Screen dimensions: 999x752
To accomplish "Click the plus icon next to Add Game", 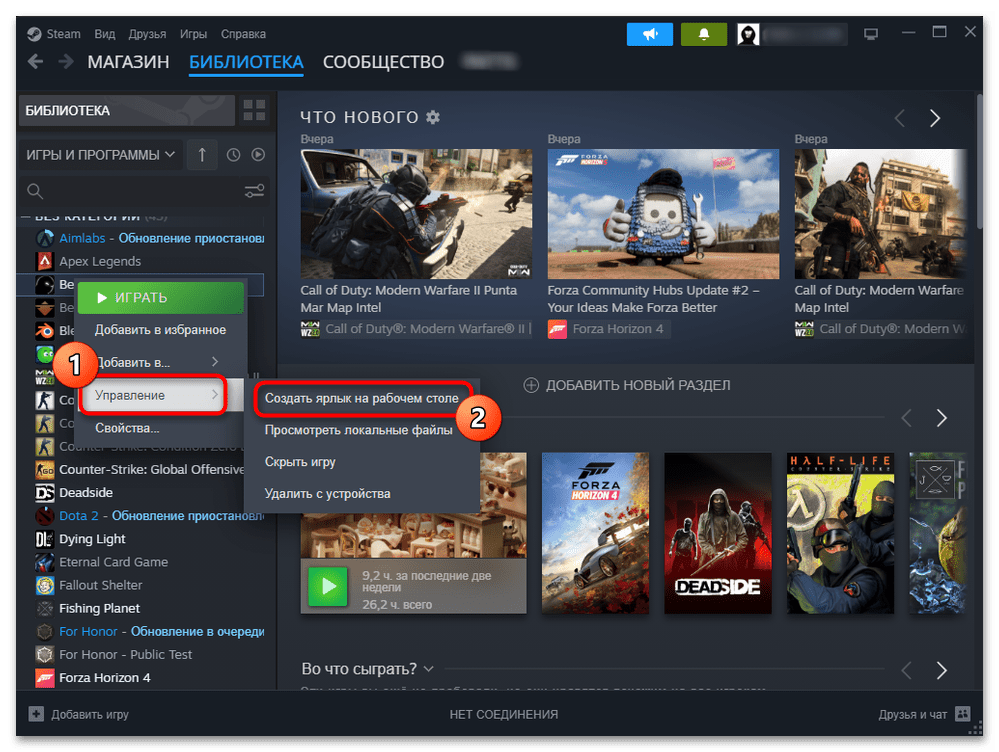I will (x=36, y=714).
